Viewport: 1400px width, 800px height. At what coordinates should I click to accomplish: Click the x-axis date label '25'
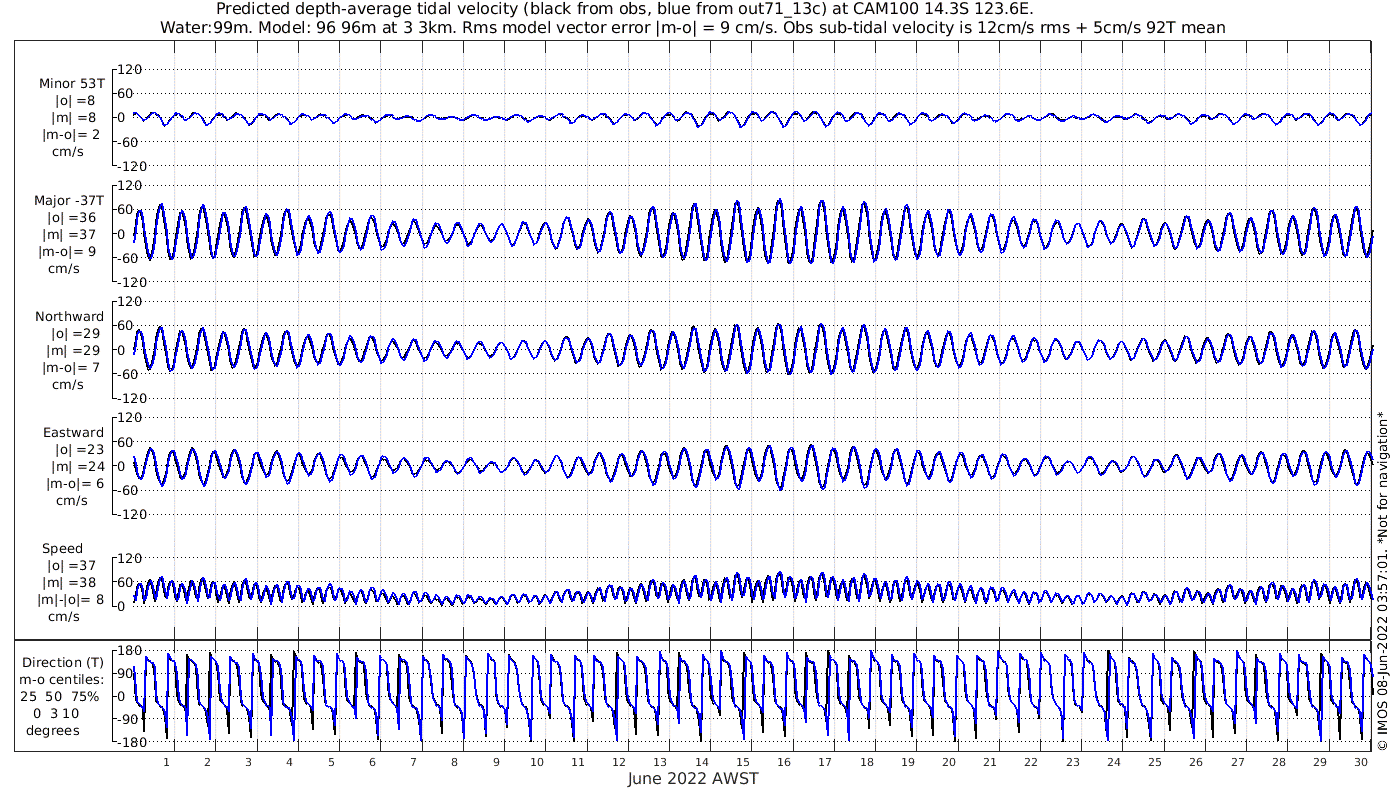click(1155, 762)
